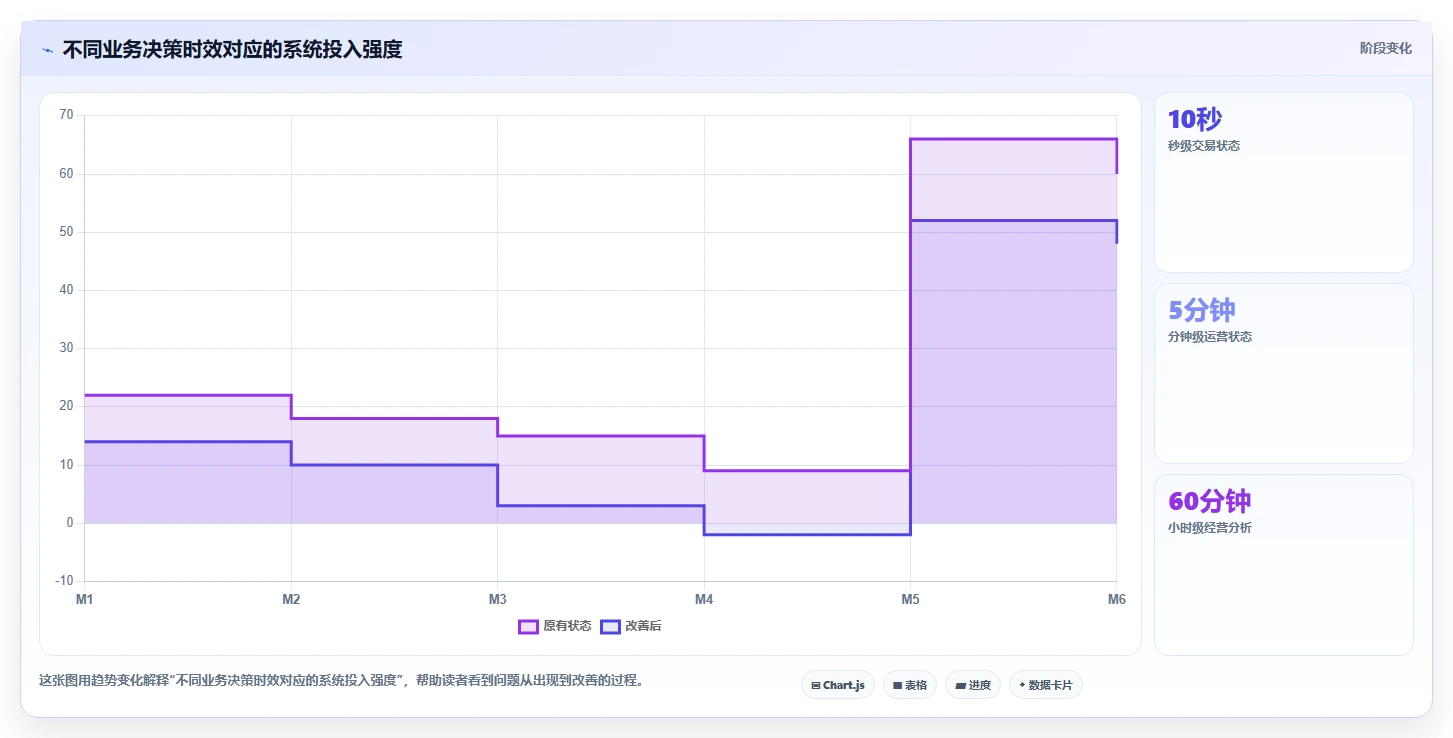Click the progress icon in 进度 tag
1453x738 pixels.
960,686
